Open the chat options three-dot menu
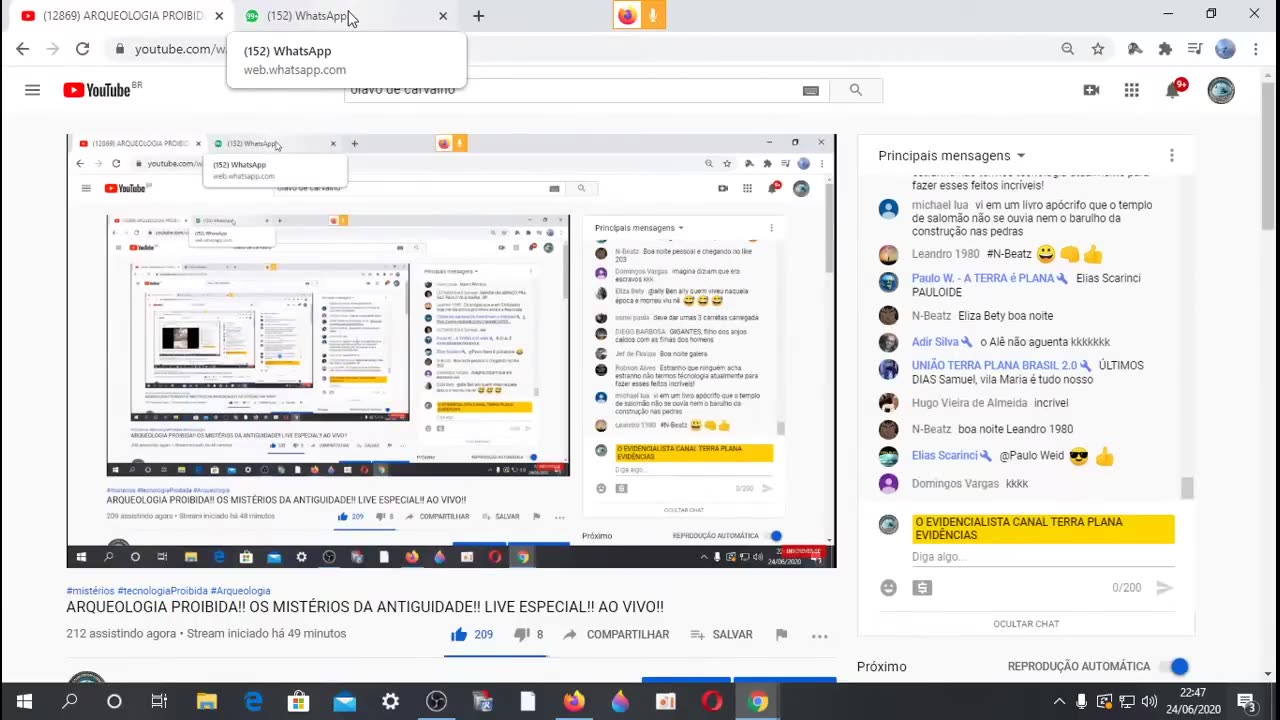Screen dimensions: 1280x720 click(x=1172, y=155)
